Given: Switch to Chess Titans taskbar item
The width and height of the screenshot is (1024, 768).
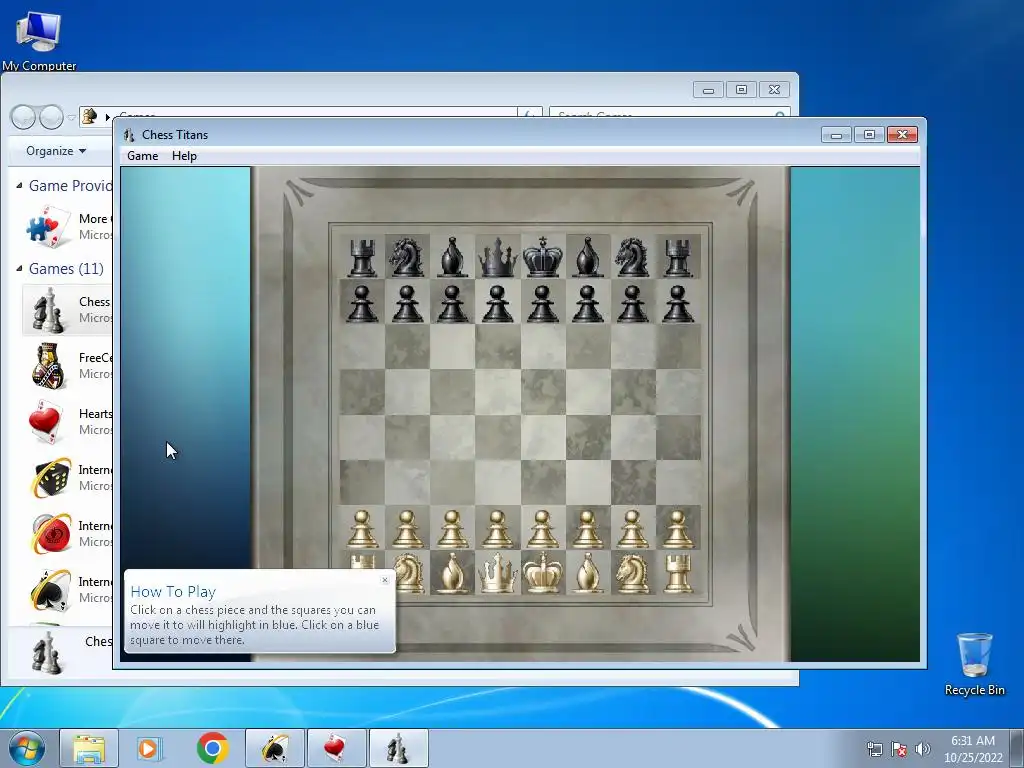Looking at the screenshot, I should (x=398, y=748).
